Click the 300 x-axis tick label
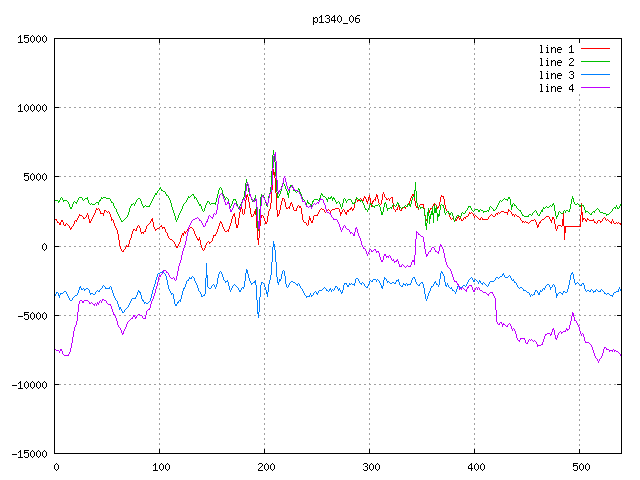 (x=370, y=466)
